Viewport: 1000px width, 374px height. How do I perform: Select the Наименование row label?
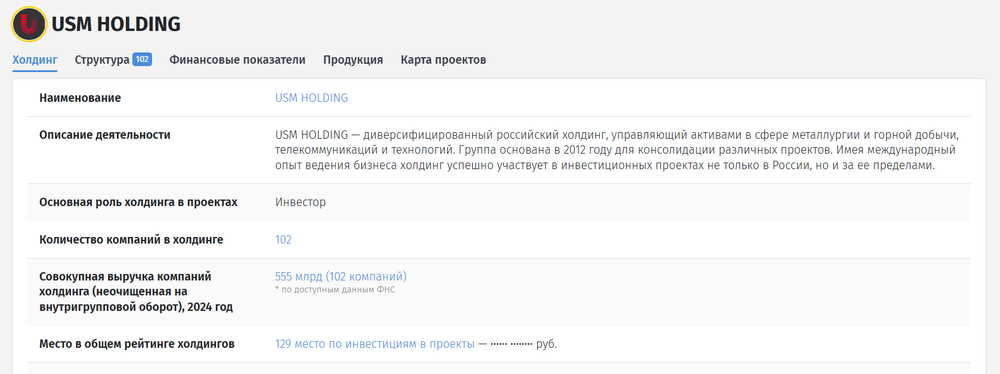point(80,98)
